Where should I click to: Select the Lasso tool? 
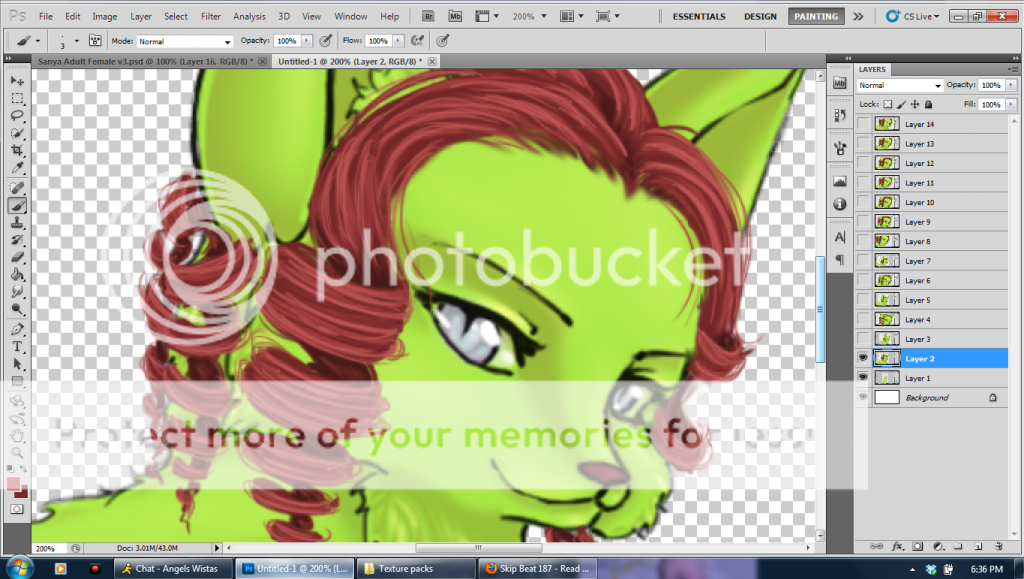tap(17, 116)
